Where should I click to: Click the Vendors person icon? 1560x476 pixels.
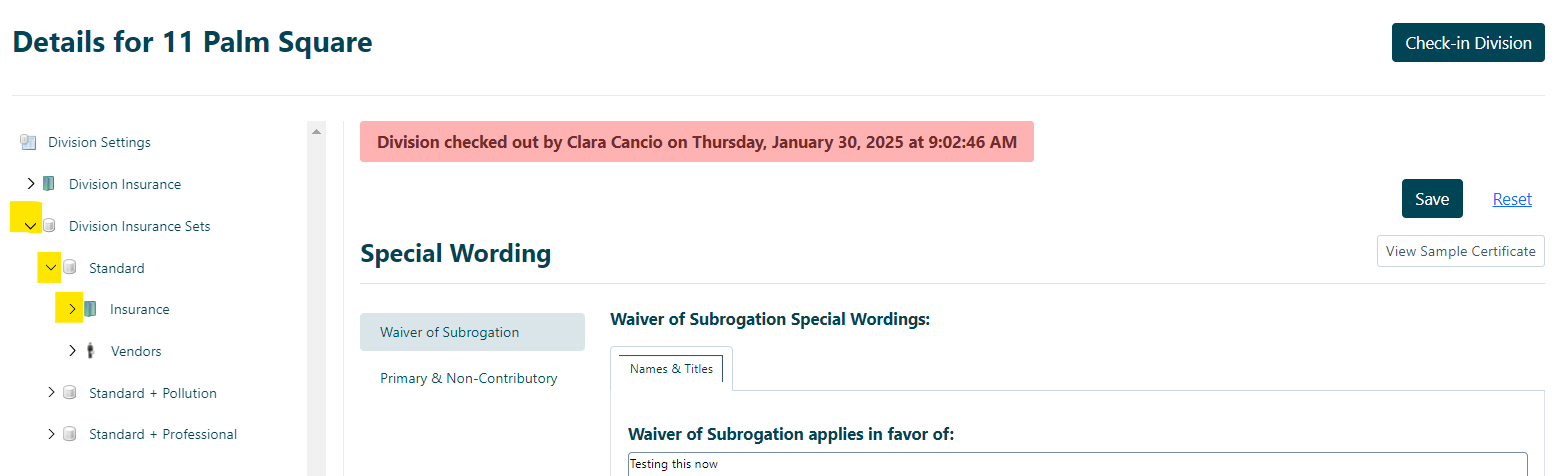[90, 351]
